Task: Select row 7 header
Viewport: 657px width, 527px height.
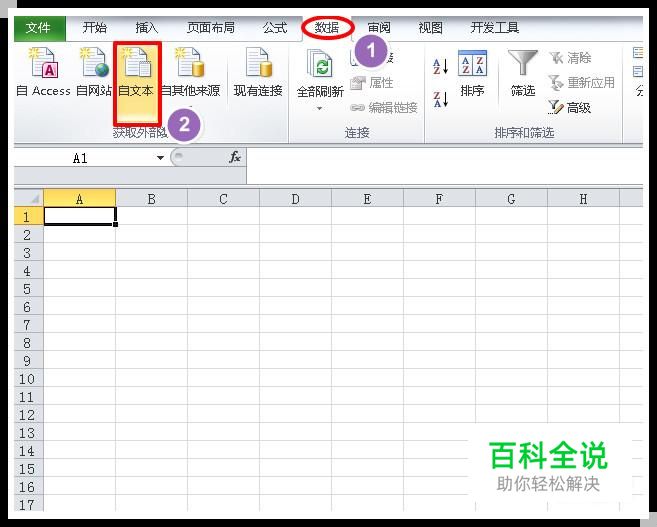Action: [x=28, y=325]
